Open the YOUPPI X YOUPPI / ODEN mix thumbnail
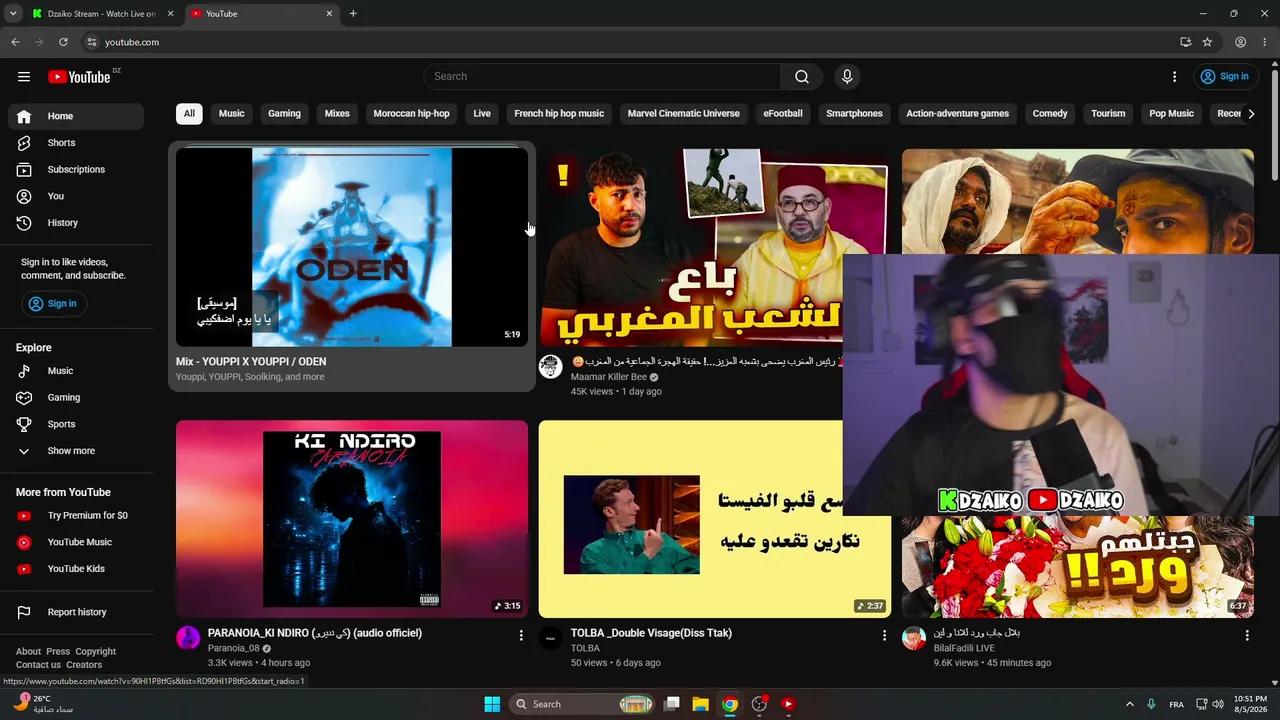Screen dimensions: 1280x720 352,247
